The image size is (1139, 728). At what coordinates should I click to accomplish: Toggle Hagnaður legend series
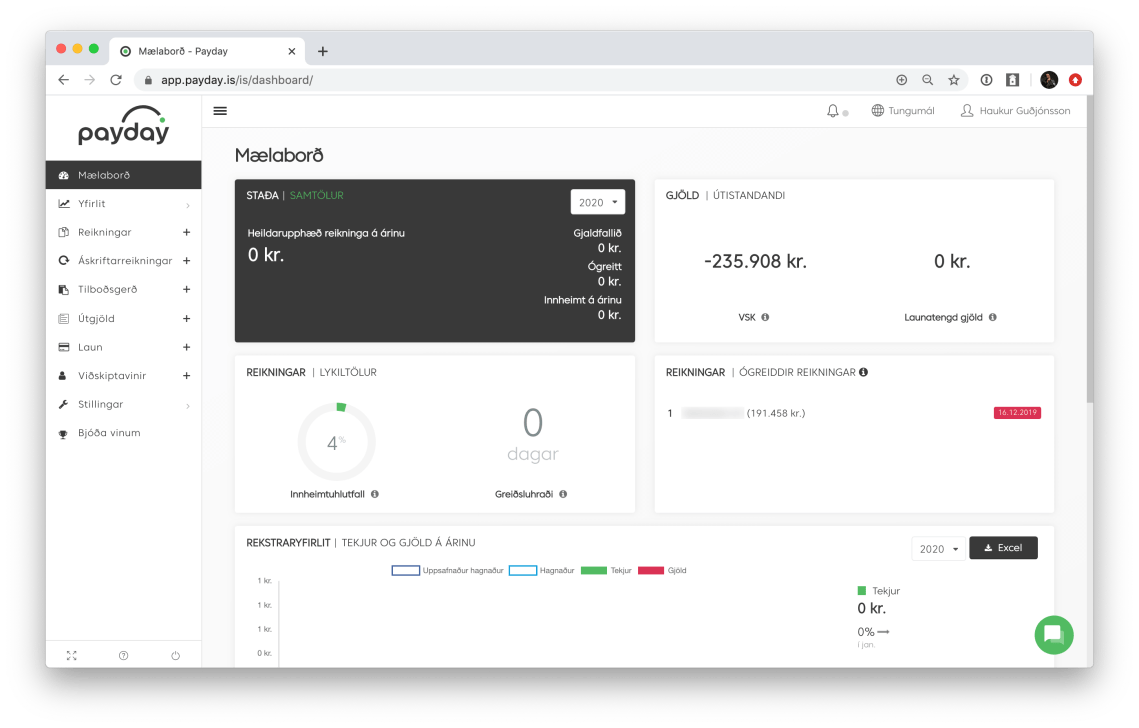point(541,570)
